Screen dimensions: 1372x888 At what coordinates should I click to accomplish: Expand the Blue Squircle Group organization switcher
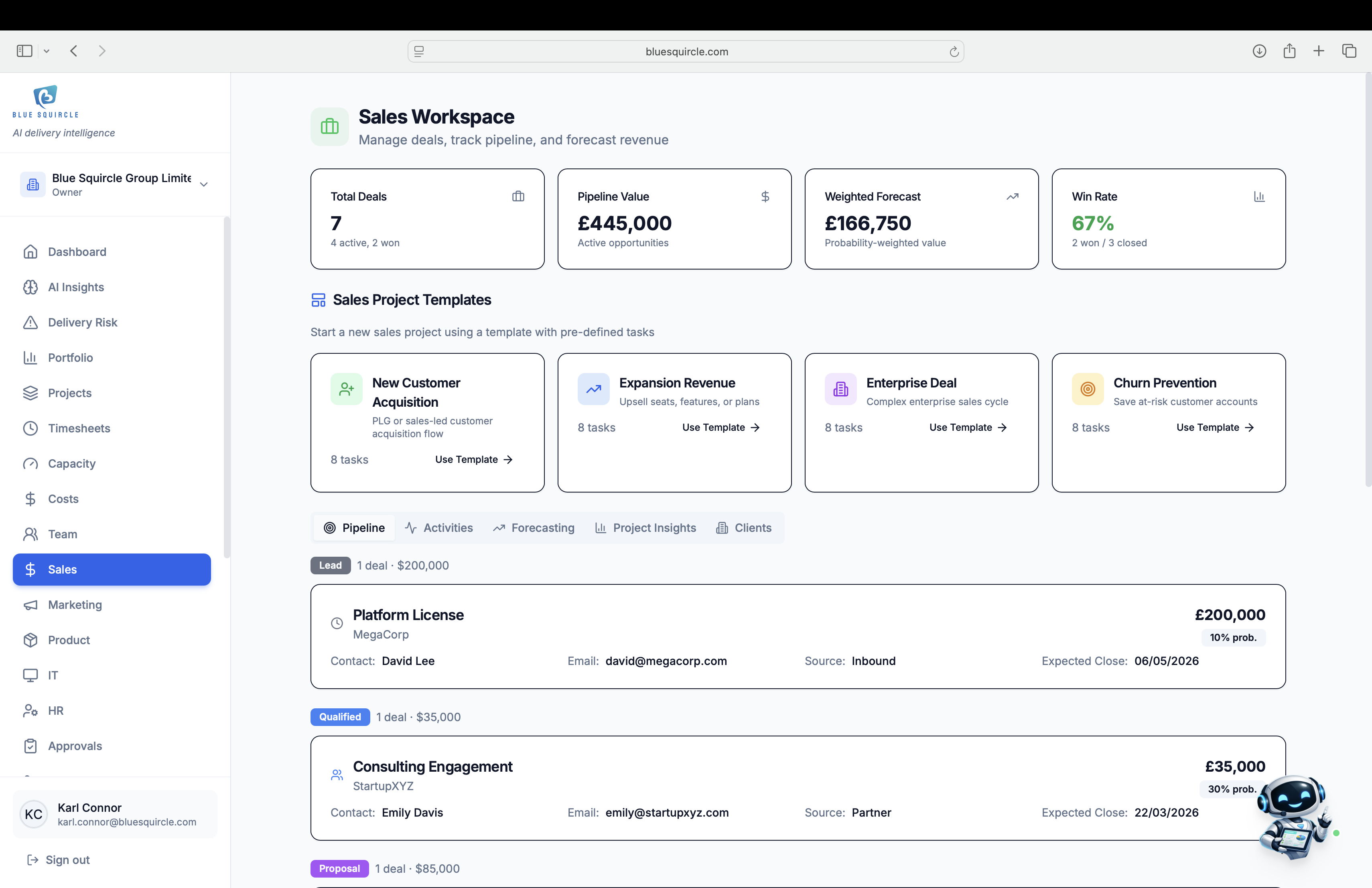click(203, 184)
